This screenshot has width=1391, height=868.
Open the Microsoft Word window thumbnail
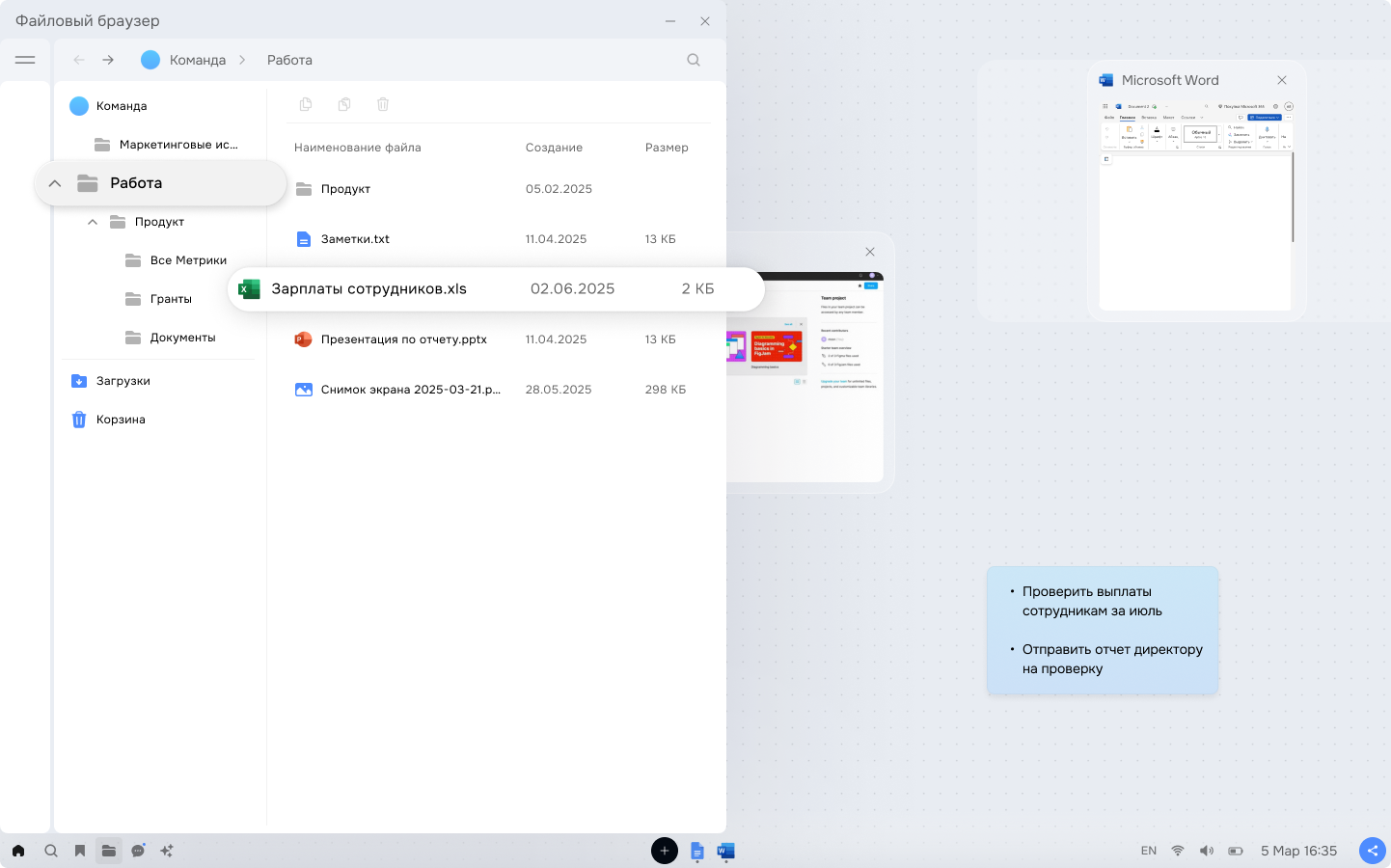click(x=1197, y=191)
